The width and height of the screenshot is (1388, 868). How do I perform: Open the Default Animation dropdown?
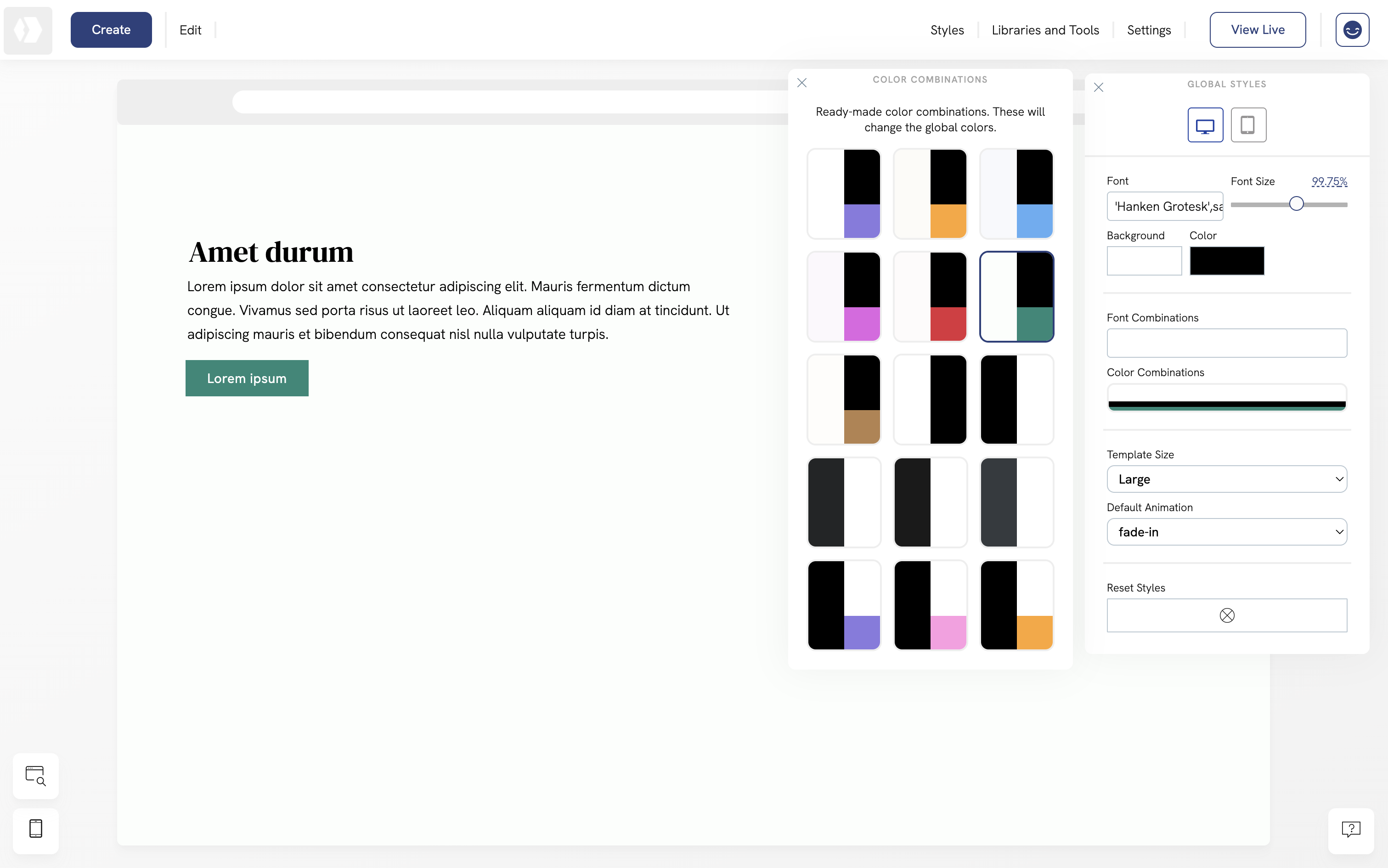[1227, 532]
